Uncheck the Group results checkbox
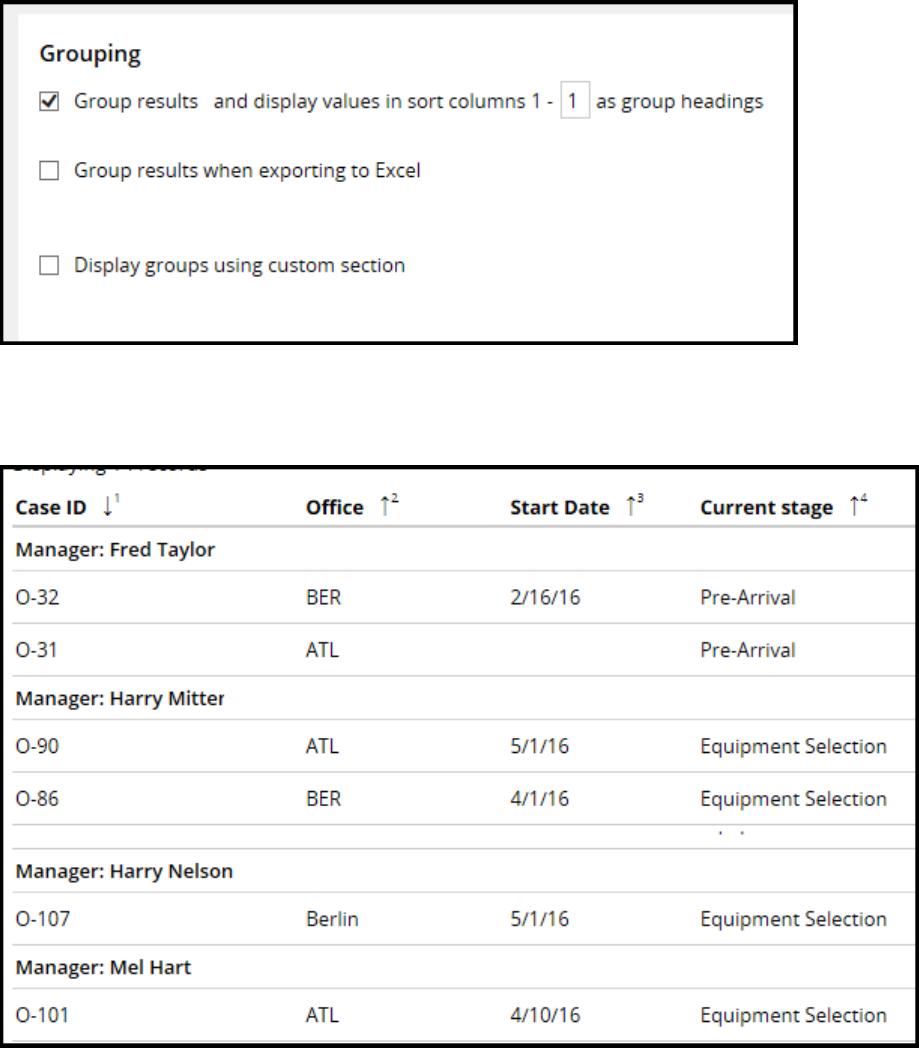This screenshot has height=1048, width=919. tap(49, 102)
